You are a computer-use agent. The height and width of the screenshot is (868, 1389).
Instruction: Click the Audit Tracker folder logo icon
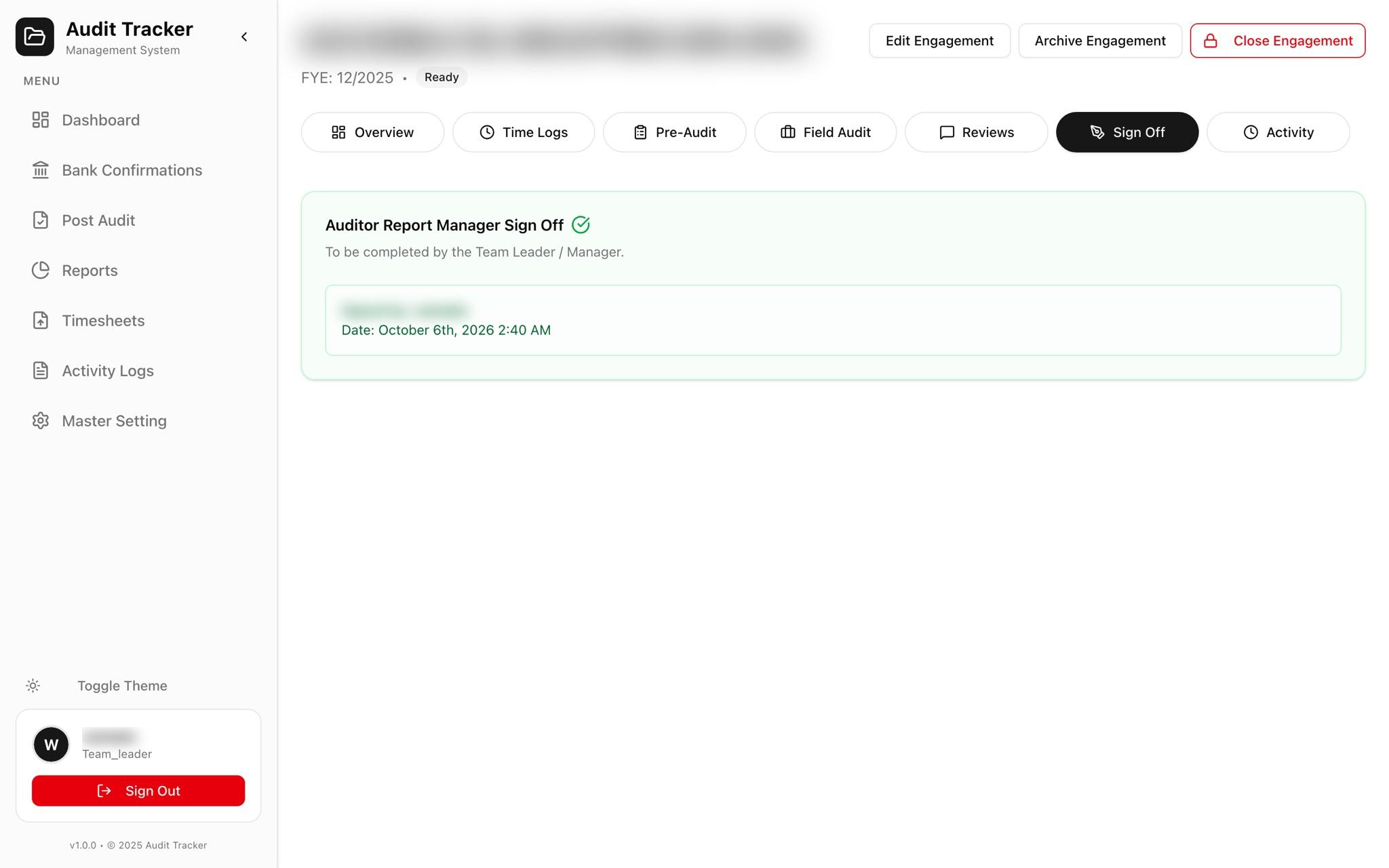[35, 37]
